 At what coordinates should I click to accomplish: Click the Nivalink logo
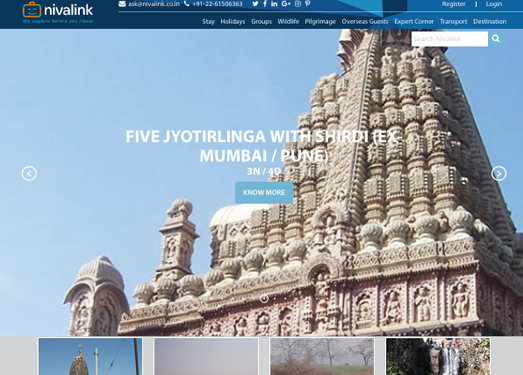click(x=58, y=13)
